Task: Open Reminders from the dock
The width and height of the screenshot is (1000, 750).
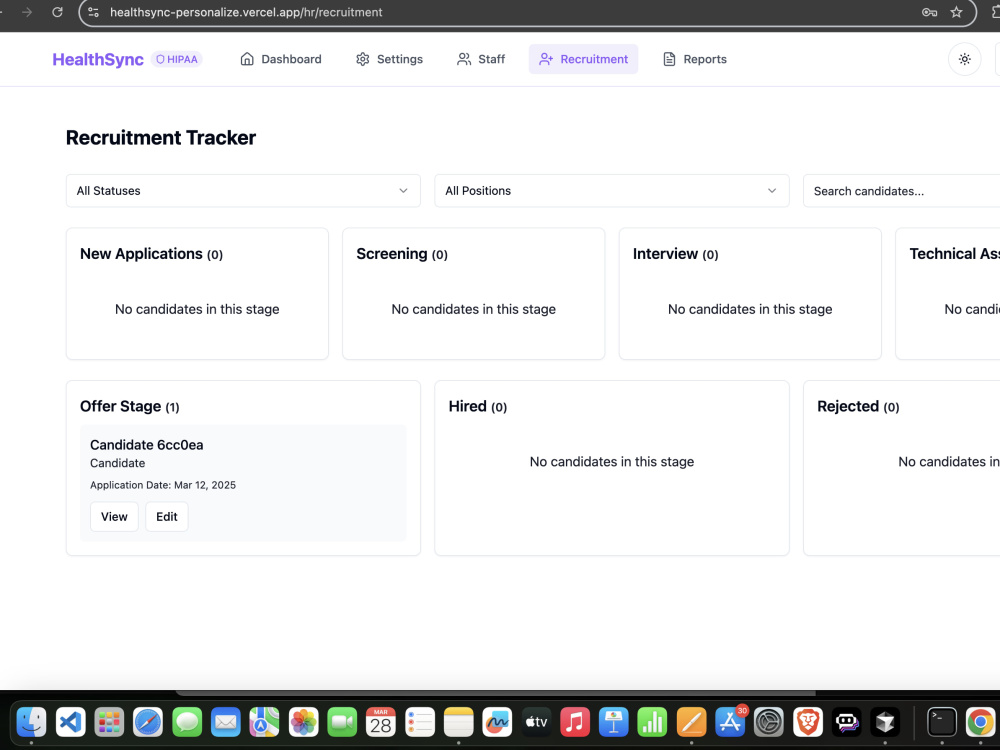Action: (x=420, y=723)
